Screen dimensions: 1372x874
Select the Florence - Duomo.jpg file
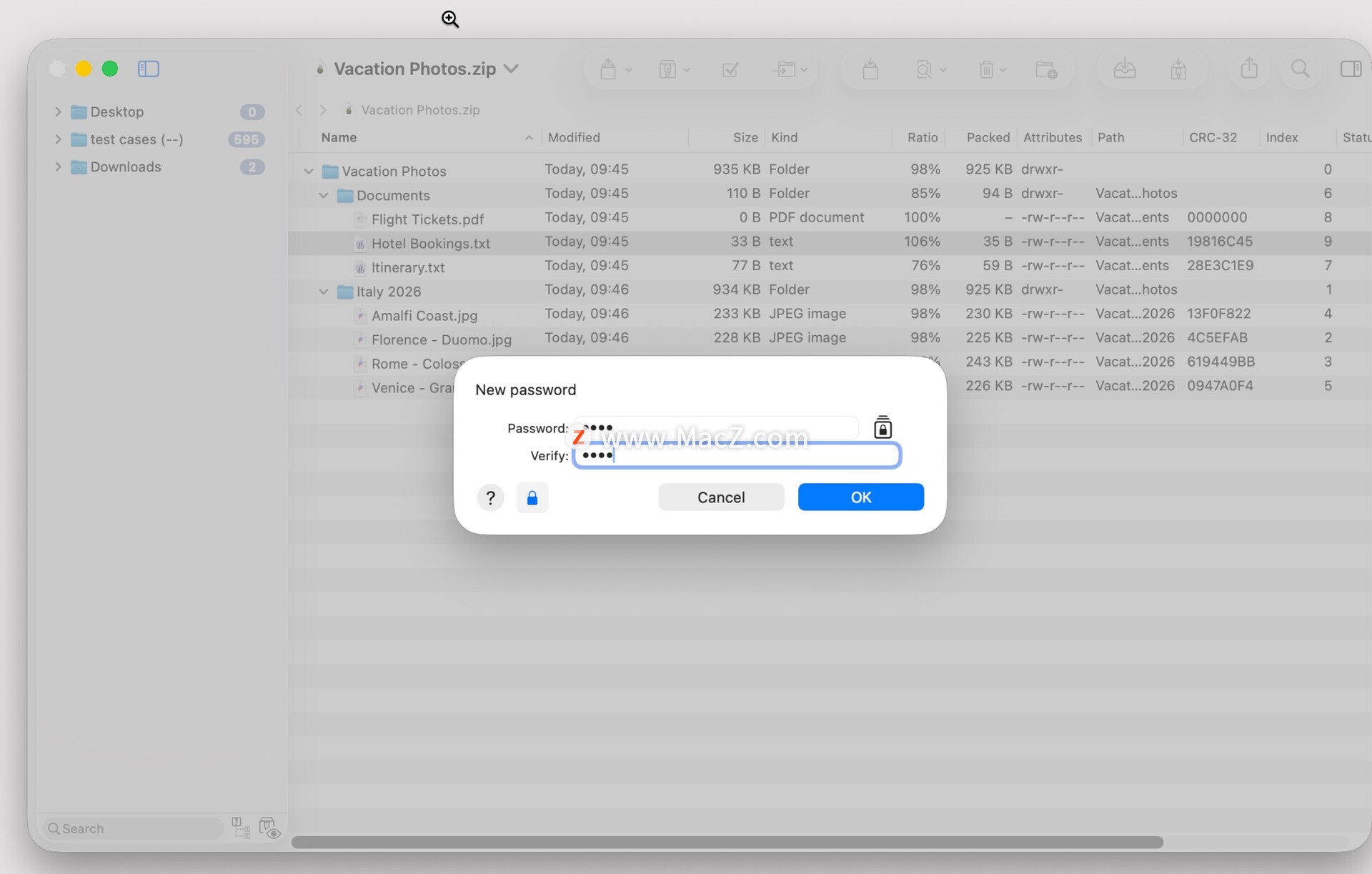coord(442,340)
